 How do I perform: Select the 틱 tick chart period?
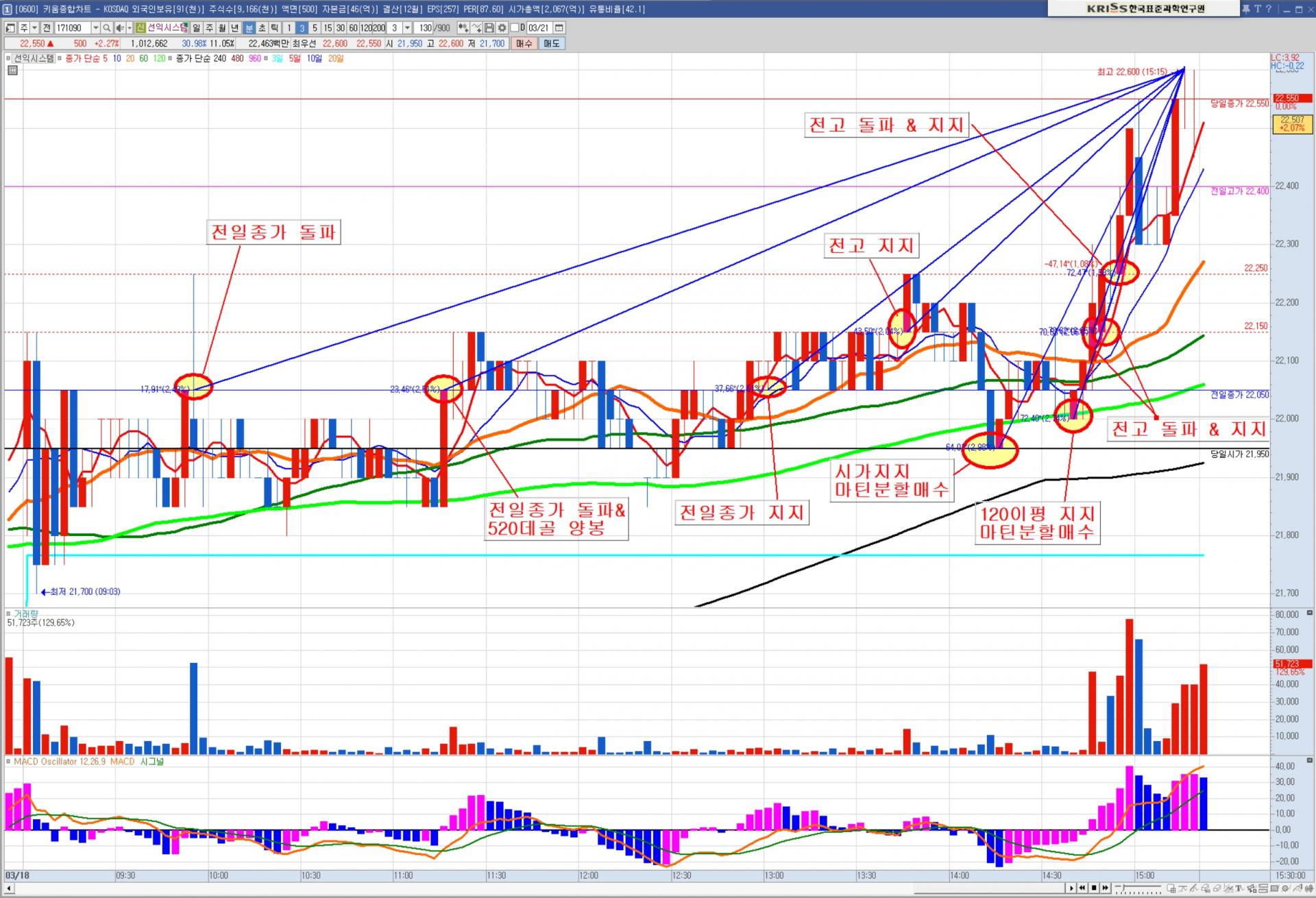[x=274, y=28]
